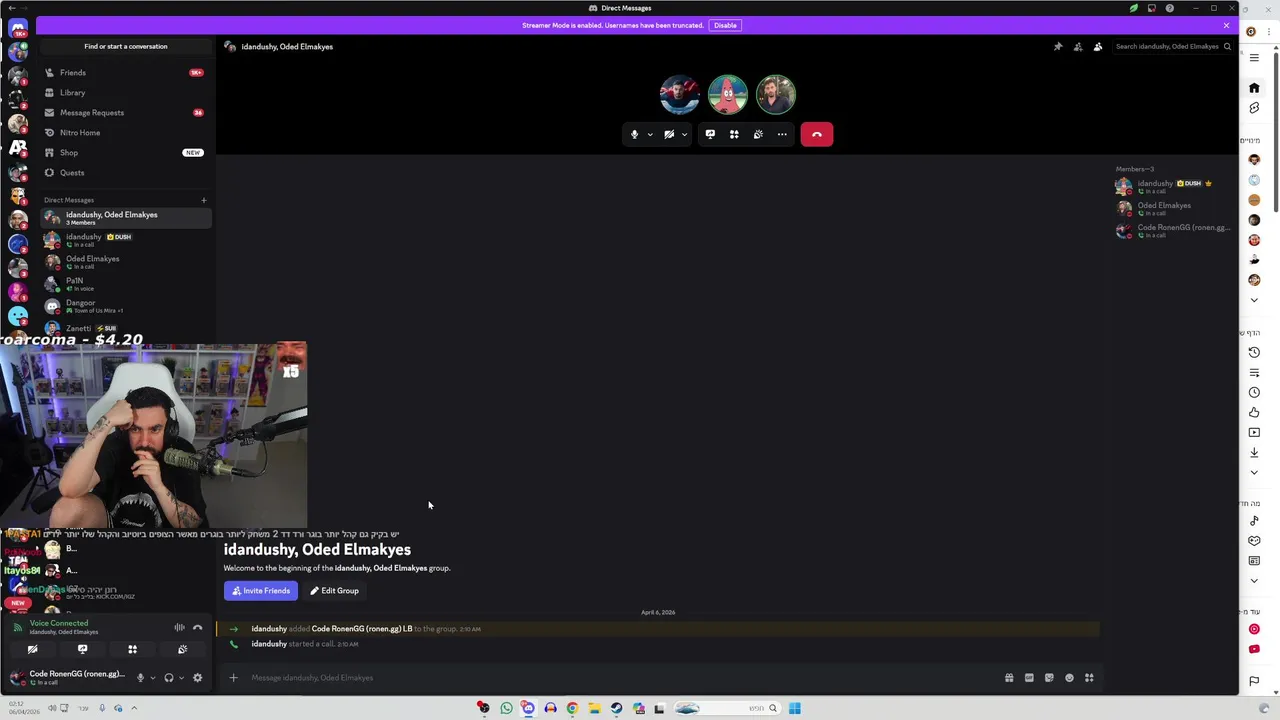Open PaIN direct message
Screen dimensions: 1280x720
click(x=126, y=284)
